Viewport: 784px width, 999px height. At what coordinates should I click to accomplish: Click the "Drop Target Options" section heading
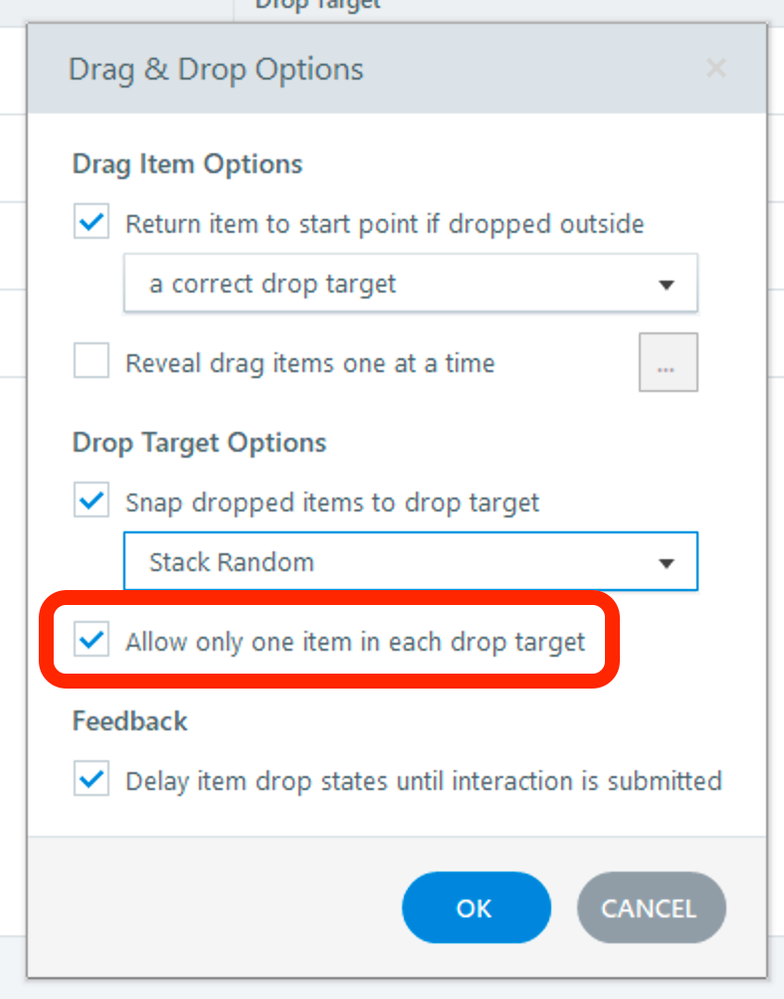(x=199, y=443)
